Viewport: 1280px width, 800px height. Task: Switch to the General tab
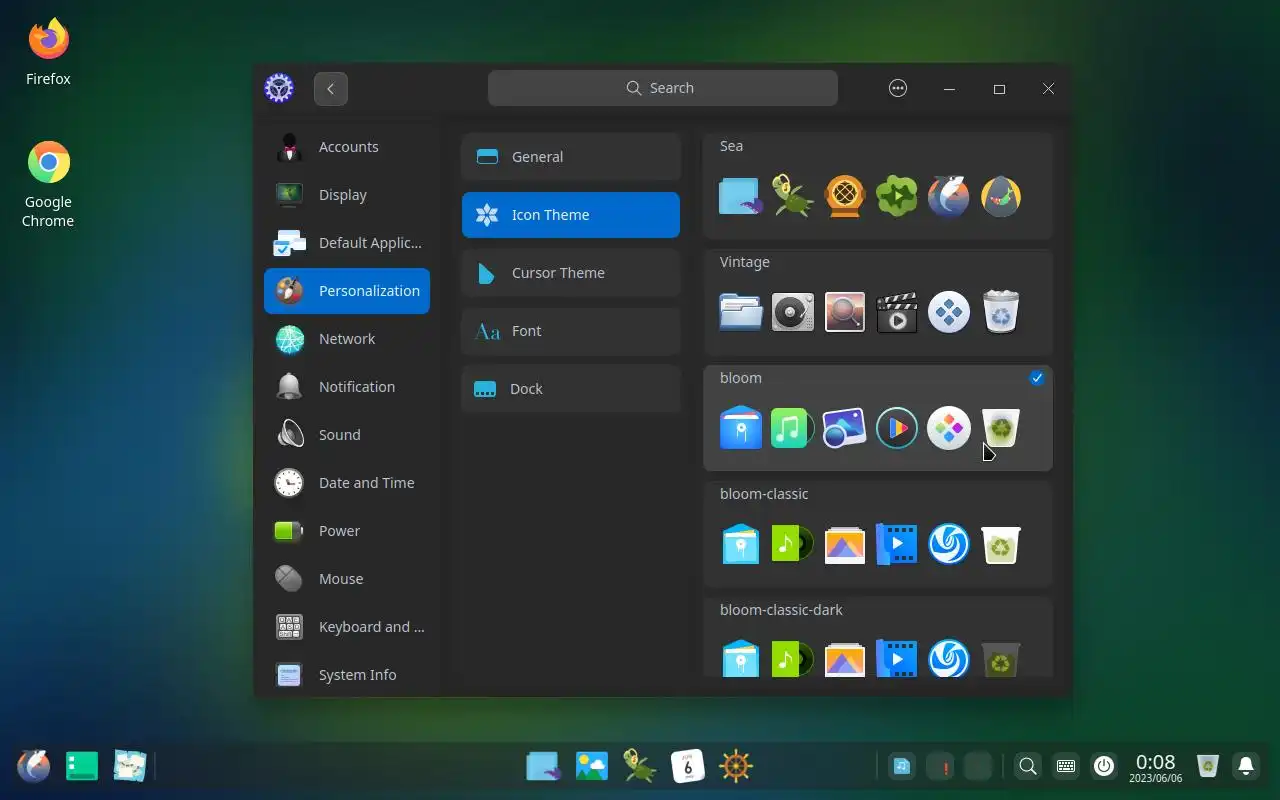tap(571, 157)
